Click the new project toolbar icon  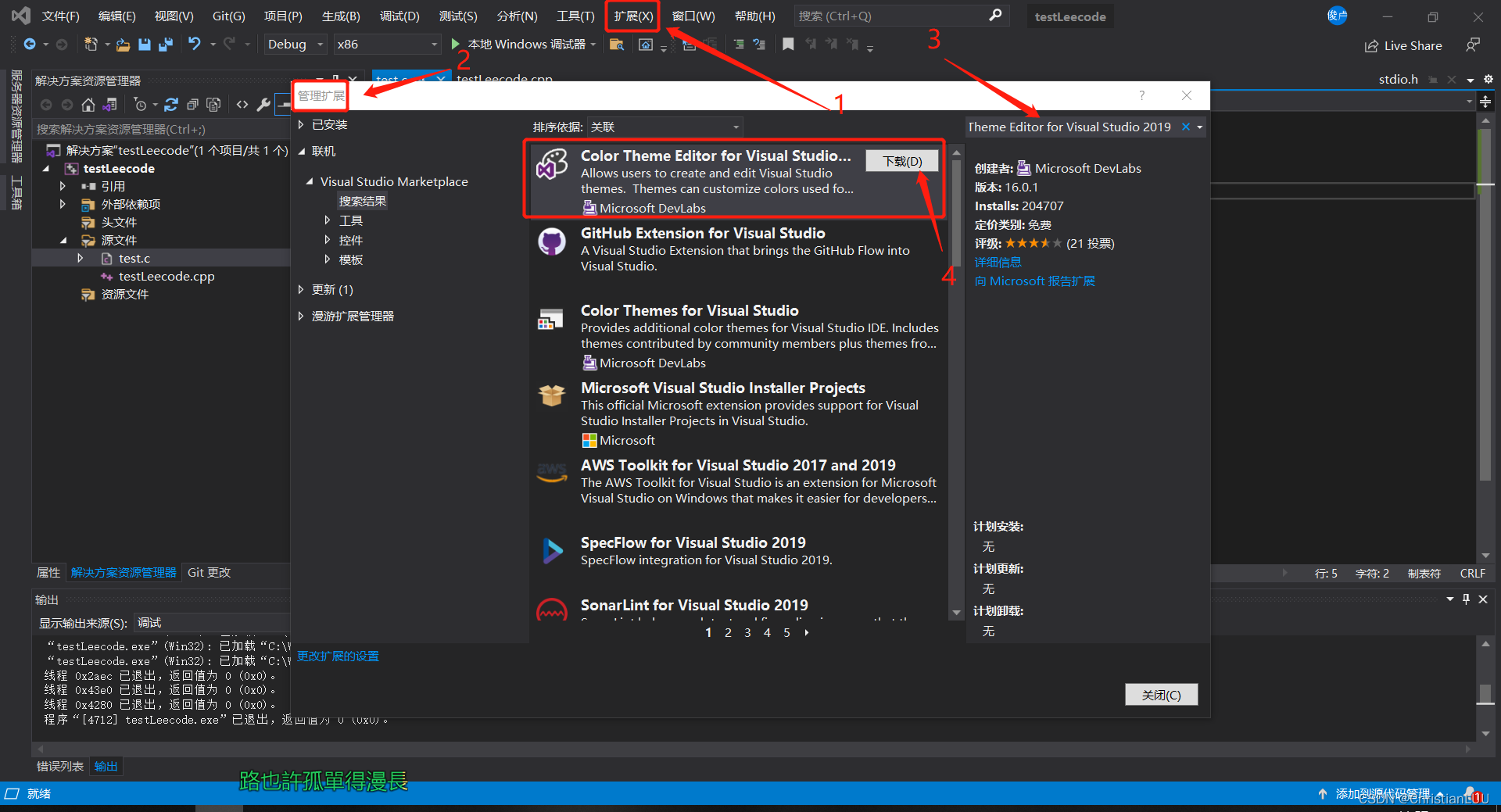(91, 45)
